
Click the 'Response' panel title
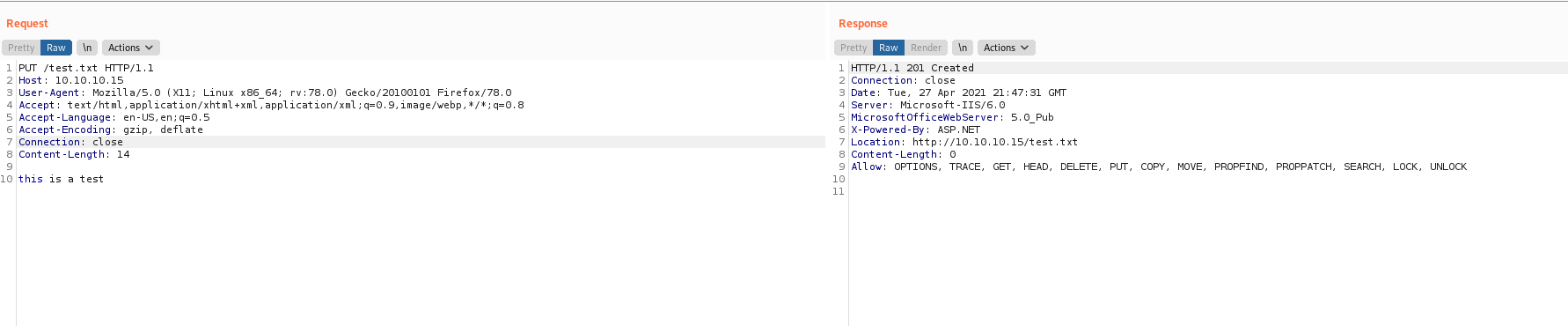(x=863, y=24)
